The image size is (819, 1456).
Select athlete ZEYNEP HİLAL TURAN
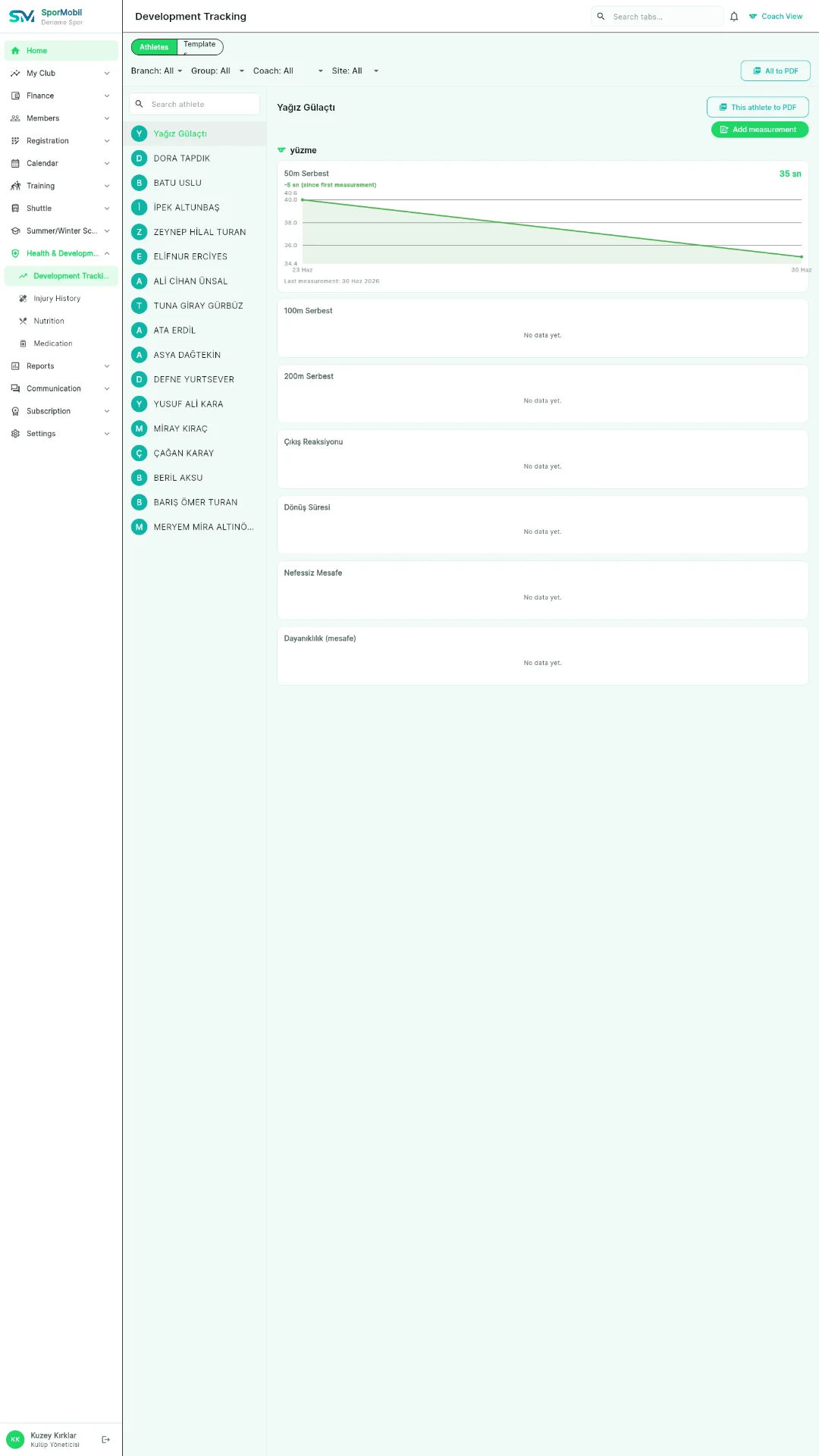195,232
